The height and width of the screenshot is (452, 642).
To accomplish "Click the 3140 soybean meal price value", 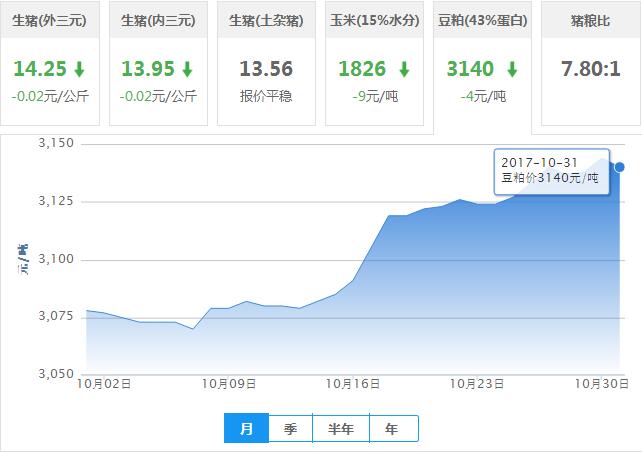I will click(470, 69).
